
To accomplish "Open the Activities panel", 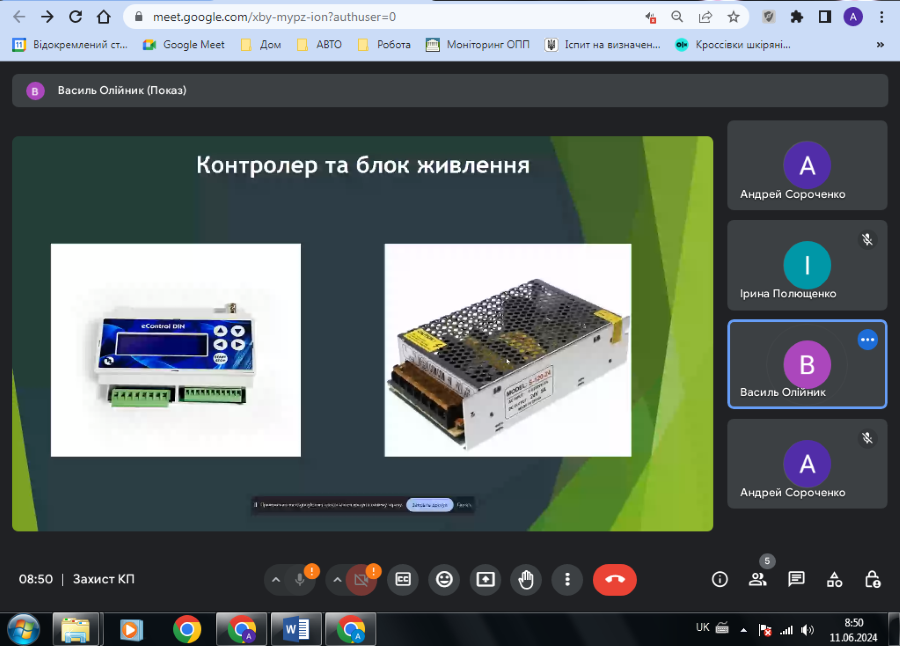I will [834, 579].
